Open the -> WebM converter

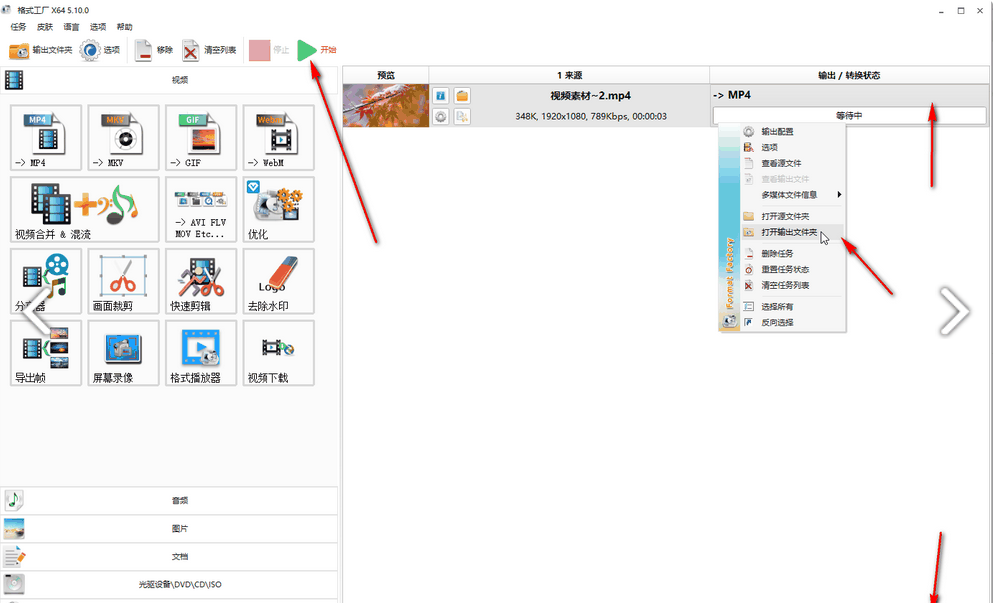(278, 137)
